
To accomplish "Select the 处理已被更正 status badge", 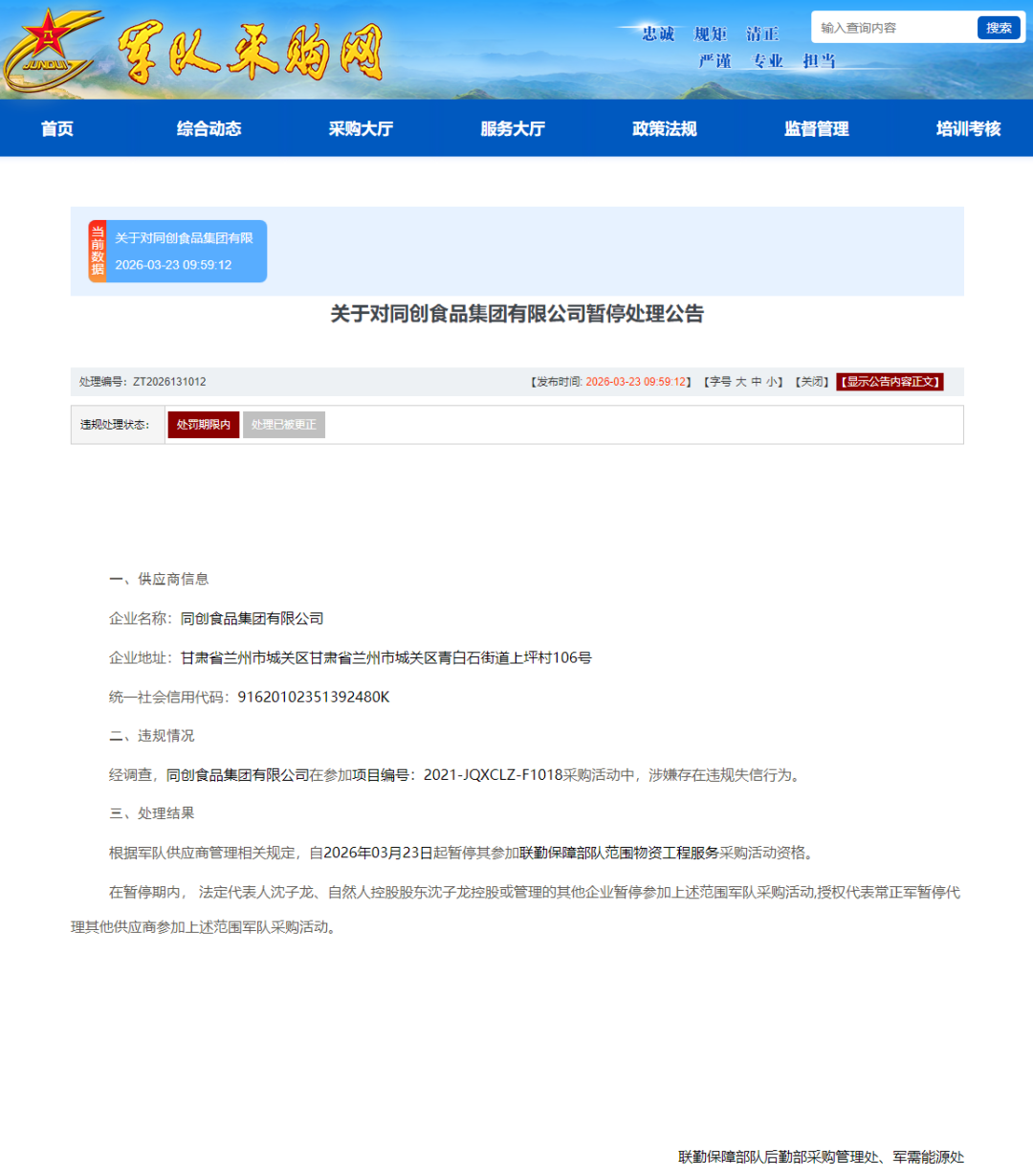I will (283, 424).
